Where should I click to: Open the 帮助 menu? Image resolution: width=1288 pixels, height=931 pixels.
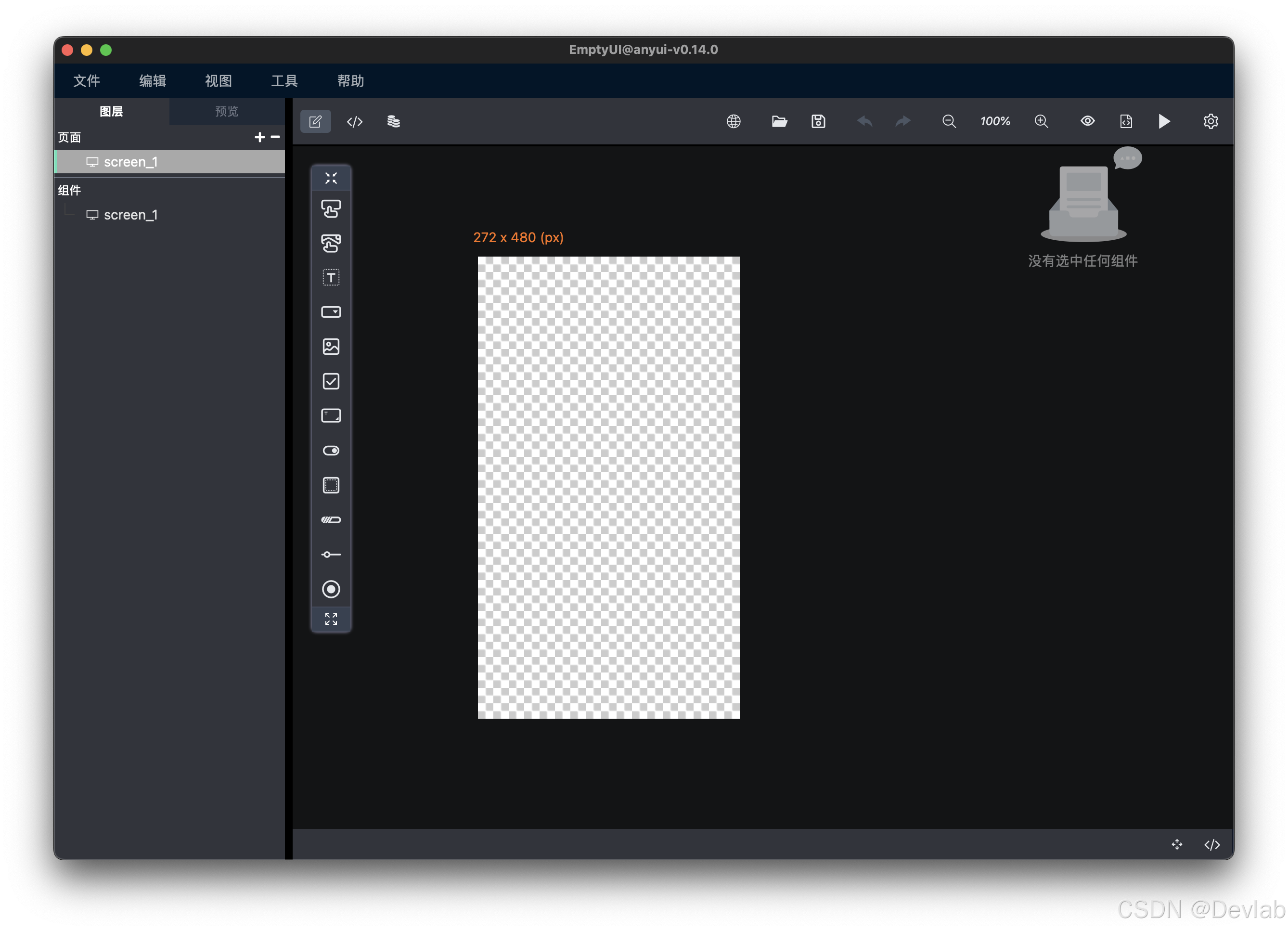point(350,81)
